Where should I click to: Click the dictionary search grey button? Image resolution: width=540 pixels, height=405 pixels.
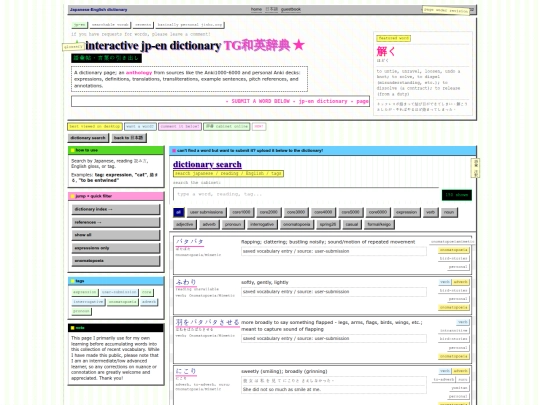pos(88,138)
